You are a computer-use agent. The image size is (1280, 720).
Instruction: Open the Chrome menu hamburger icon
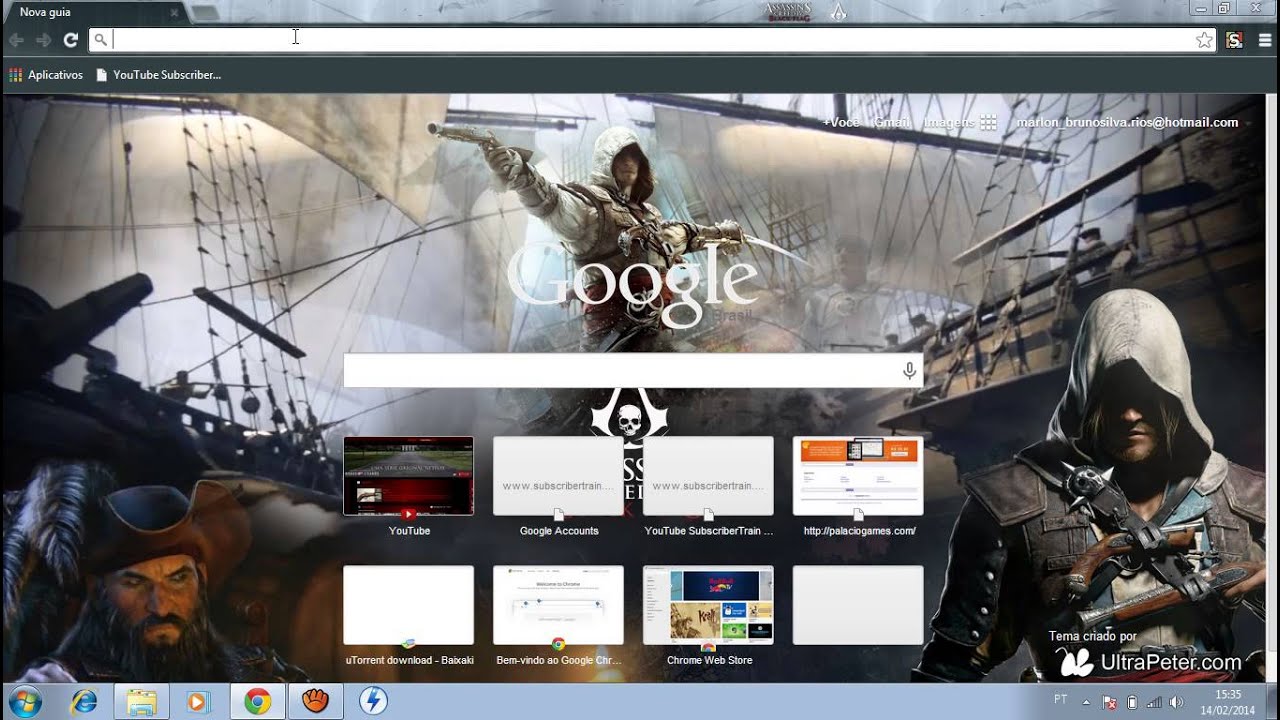[x=1265, y=40]
